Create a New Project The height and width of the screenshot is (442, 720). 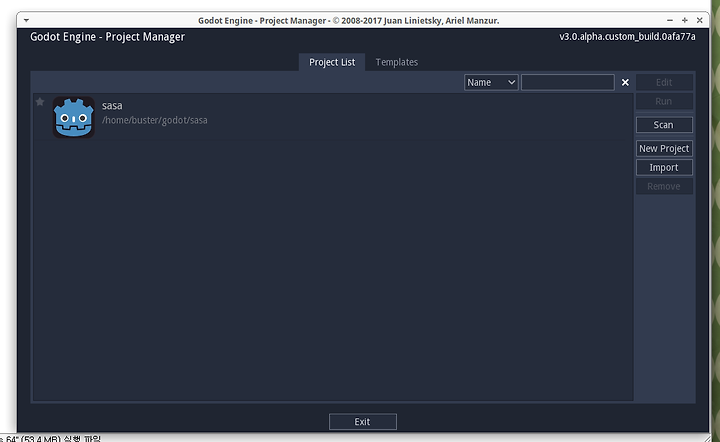[x=664, y=149]
